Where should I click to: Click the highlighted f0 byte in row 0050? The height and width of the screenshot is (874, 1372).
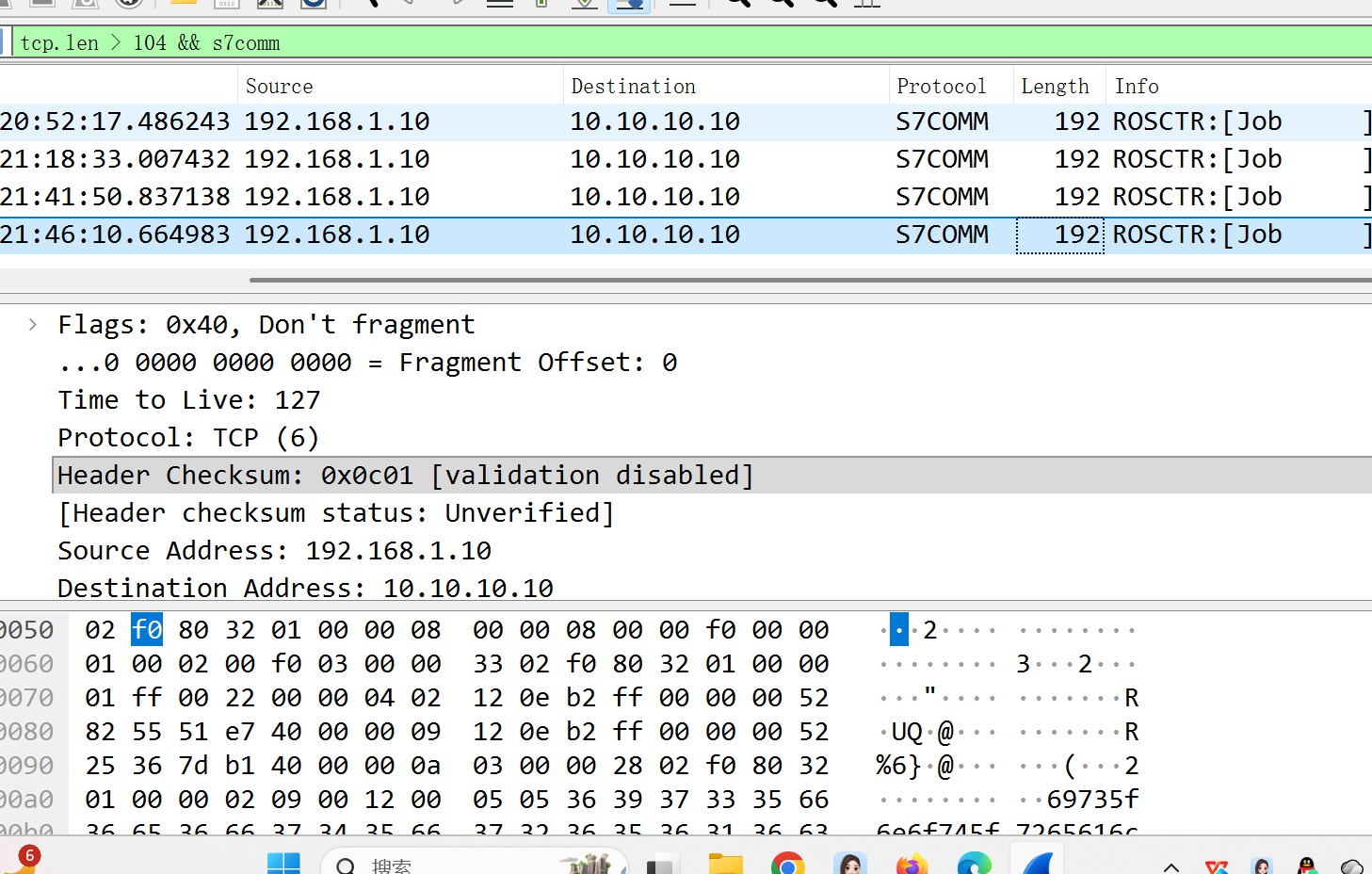147,629
